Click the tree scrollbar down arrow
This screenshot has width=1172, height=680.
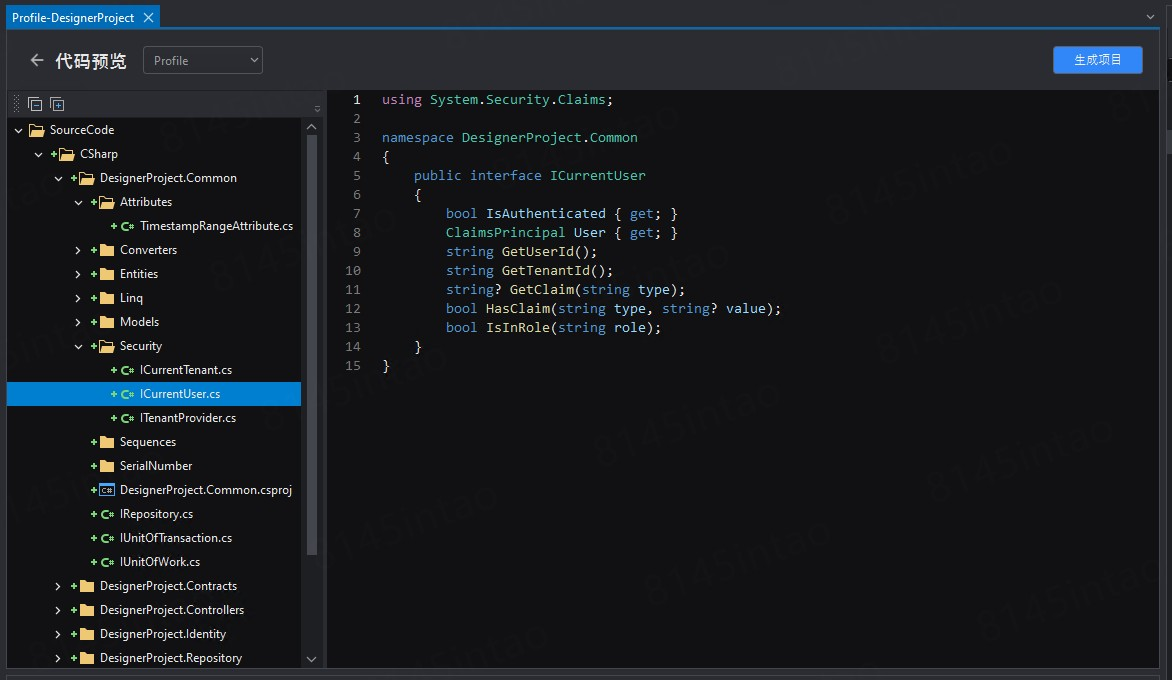[x=312, y=659]
